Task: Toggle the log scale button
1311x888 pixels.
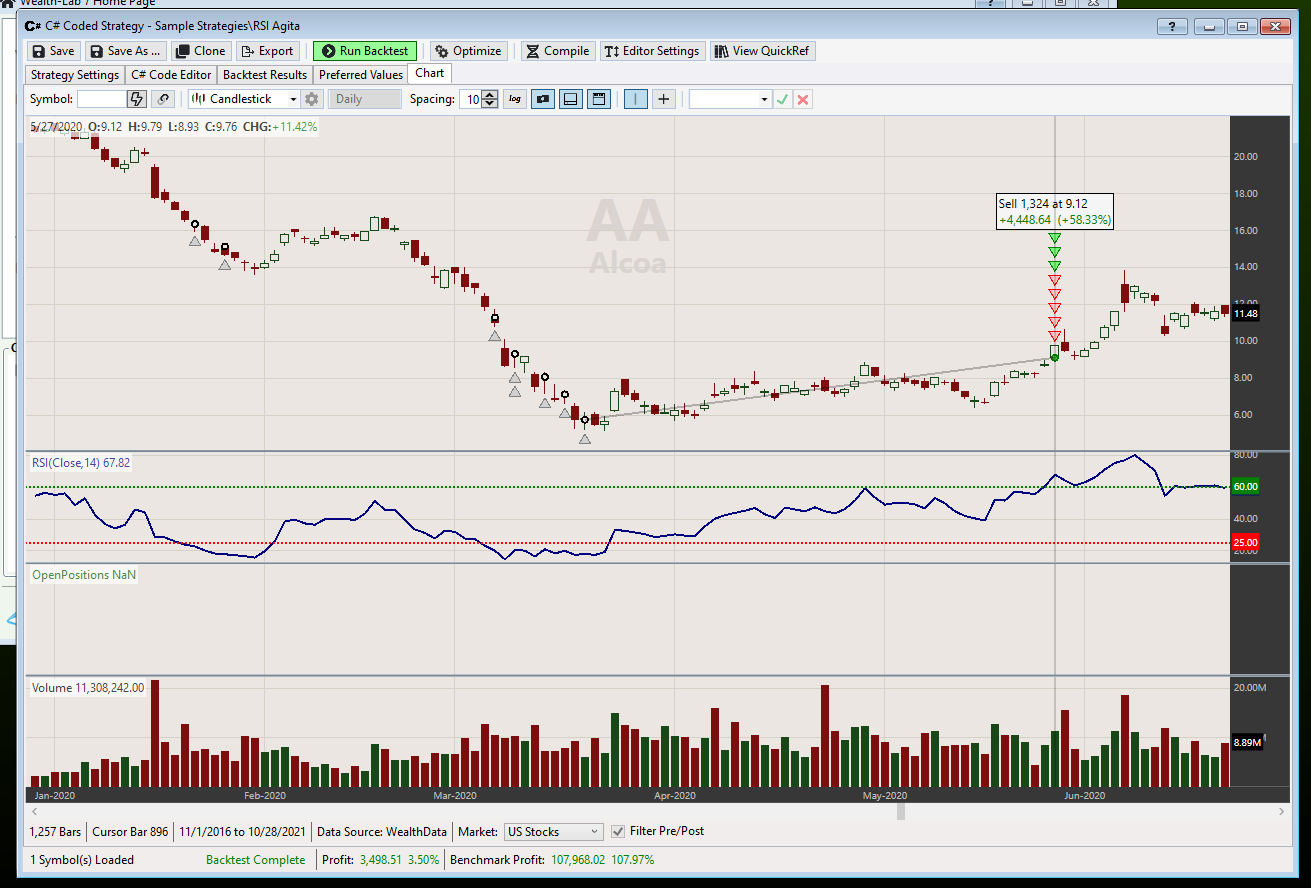Action: 515,99
